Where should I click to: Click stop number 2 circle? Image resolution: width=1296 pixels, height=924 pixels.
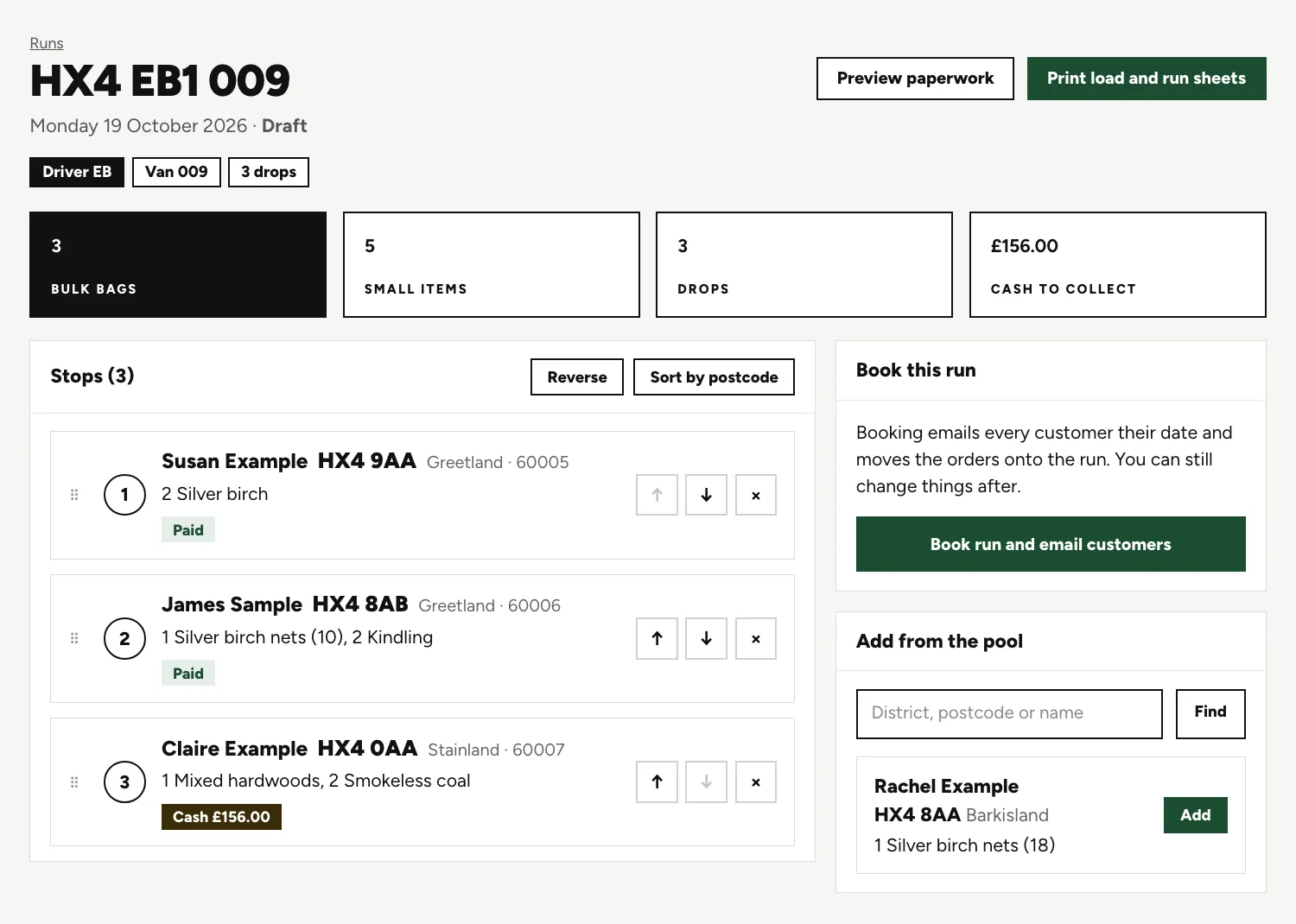(124, 638)
